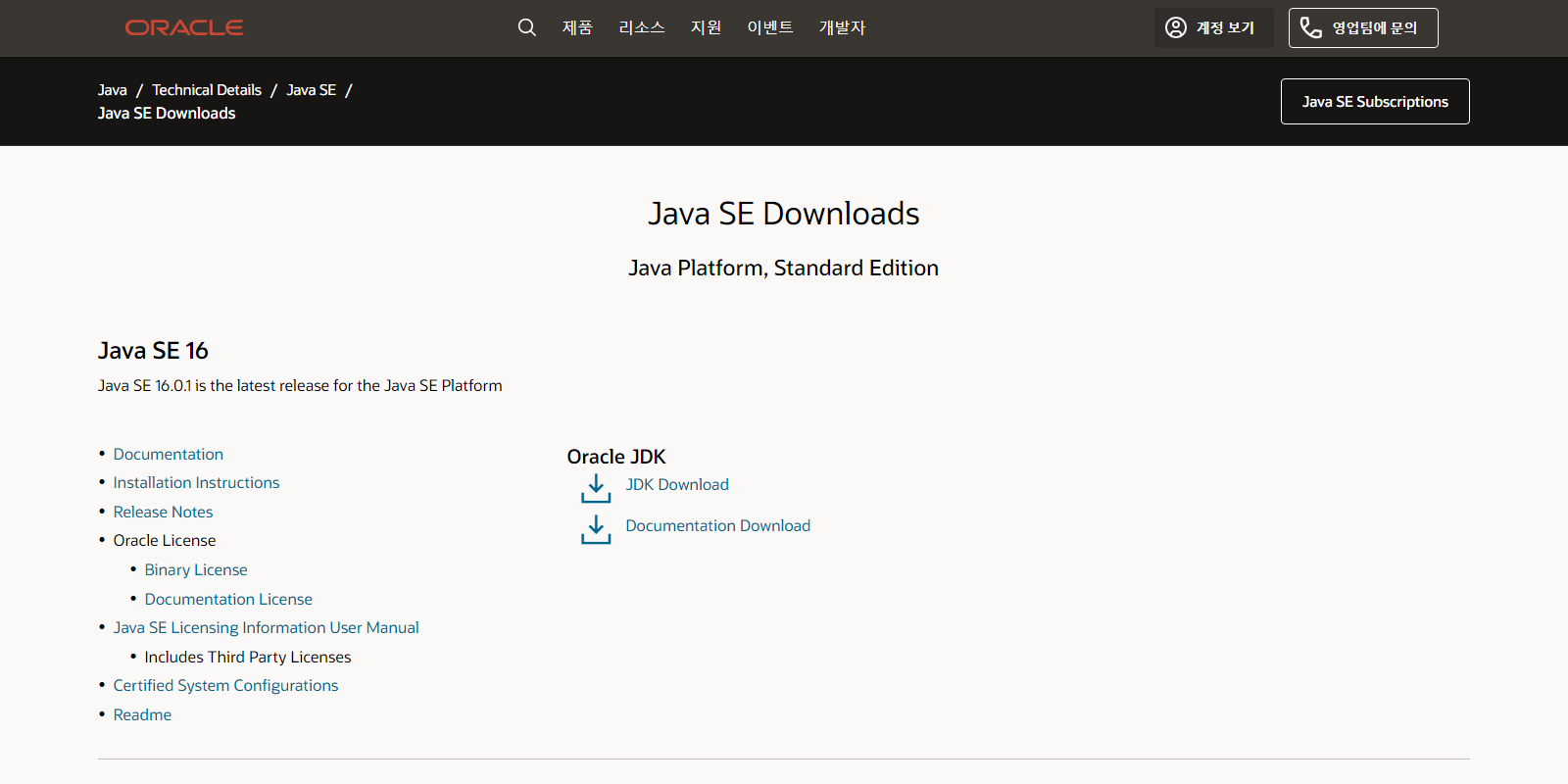Click the JDK Download link

coord(677,484)
